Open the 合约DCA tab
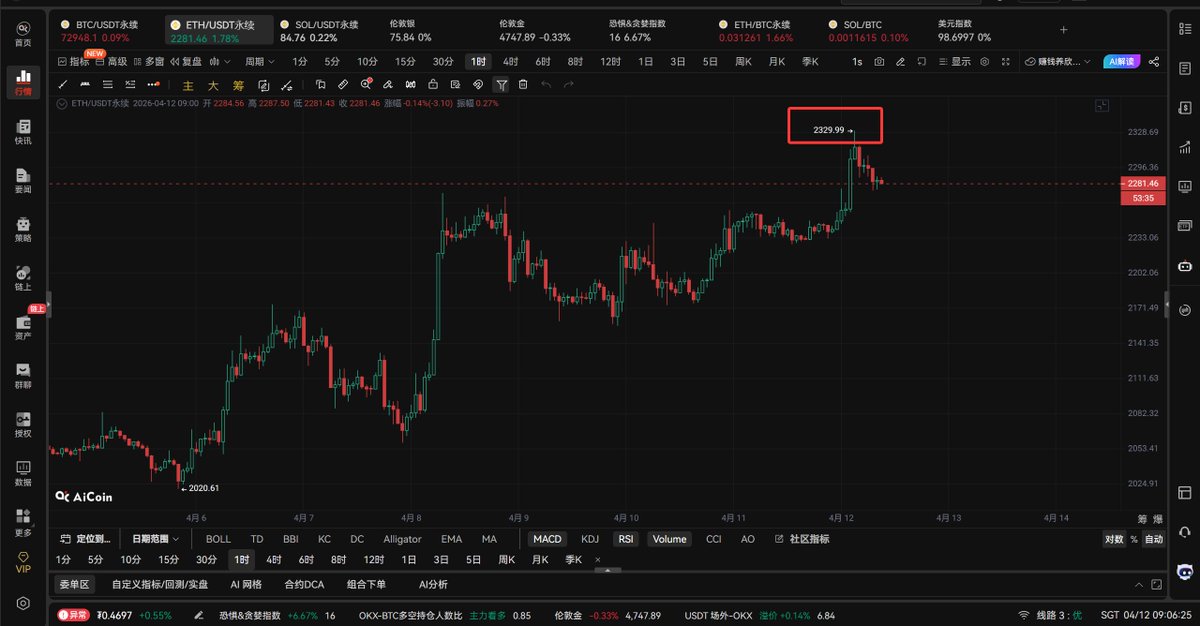The image size is (1200, 626). pyautogui.click(x=304, y=584)
